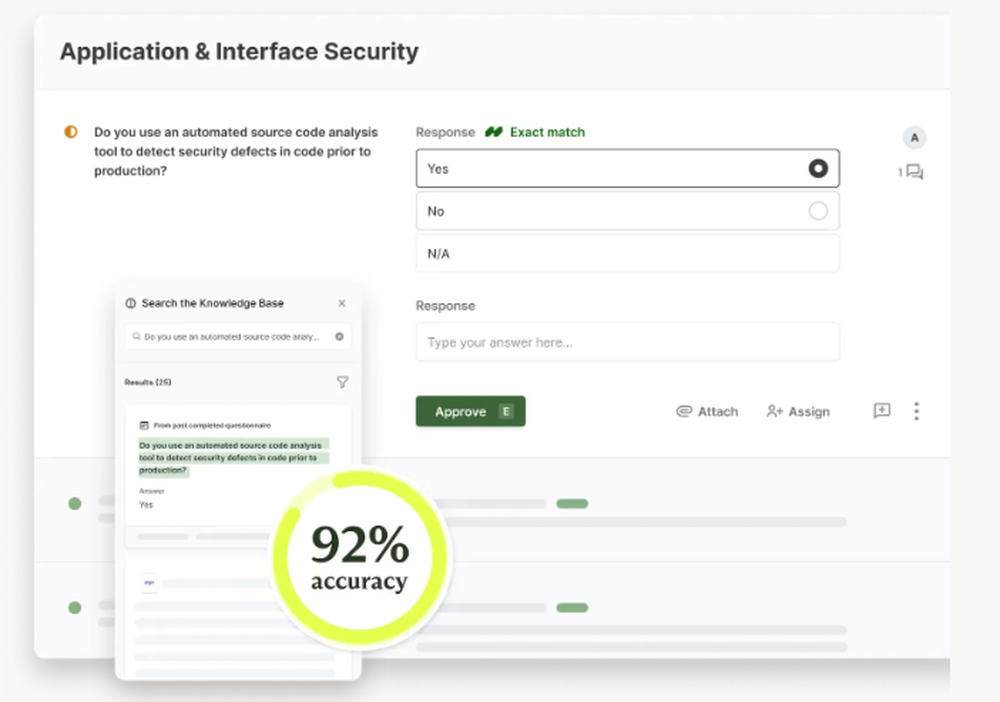Click the user avatar labeled A
The image size is (1000, 702).
click(x=915, y=138)
